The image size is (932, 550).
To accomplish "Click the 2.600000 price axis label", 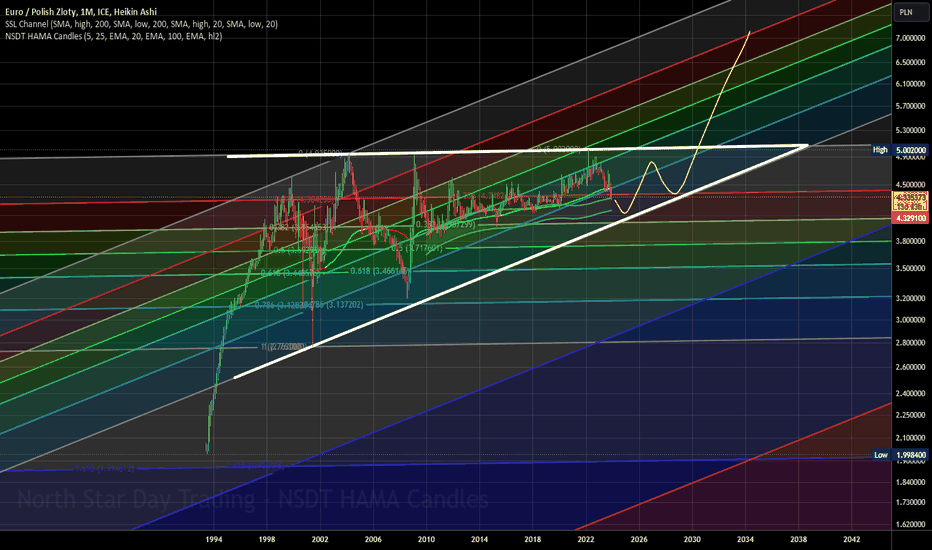I will click(911, 367).
